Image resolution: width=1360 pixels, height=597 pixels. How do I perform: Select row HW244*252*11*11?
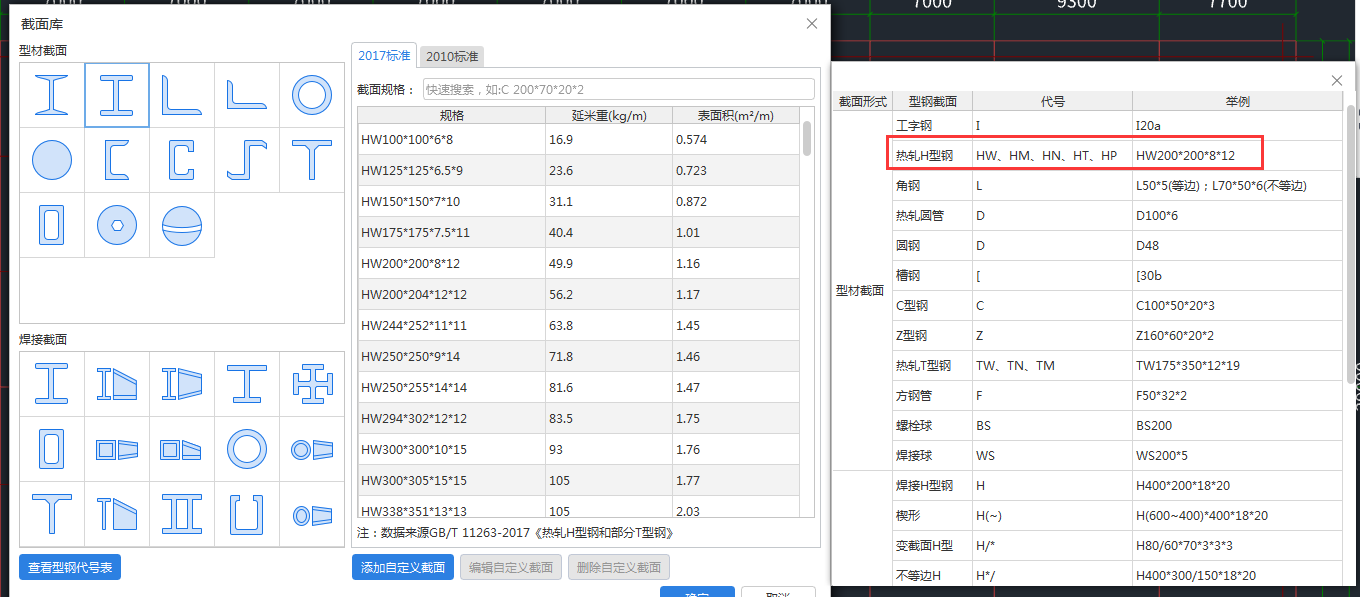coord(579,325)
